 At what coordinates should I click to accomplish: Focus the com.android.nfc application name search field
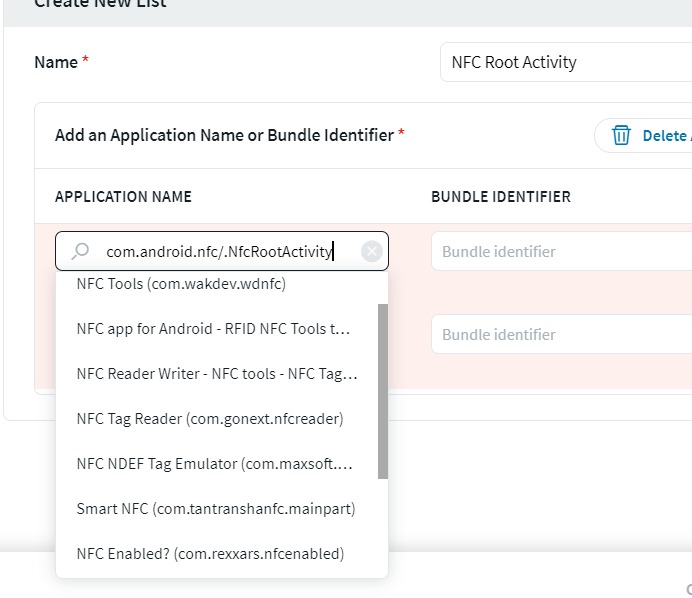(220, 252)
